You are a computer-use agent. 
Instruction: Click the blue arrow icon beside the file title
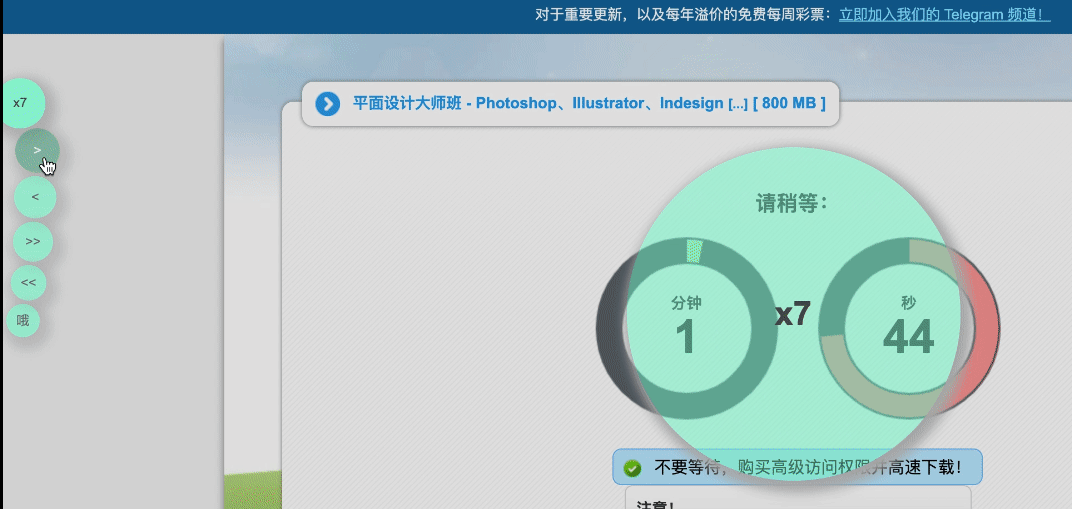[327, 104]
